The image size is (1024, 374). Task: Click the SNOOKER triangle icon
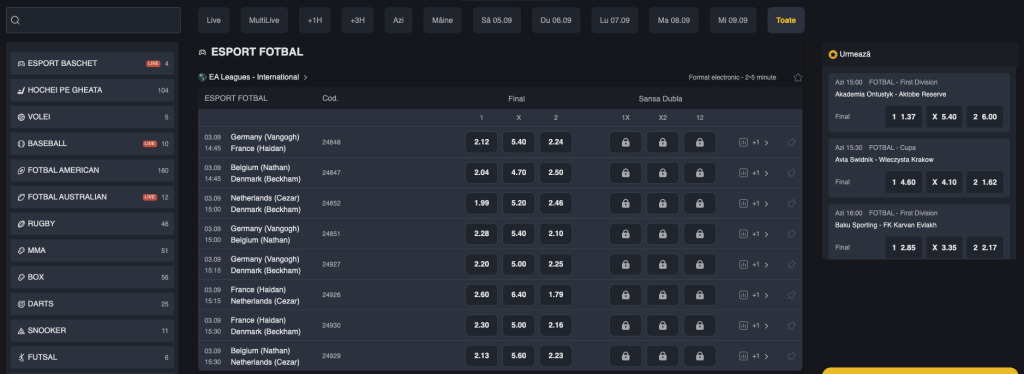22,331
